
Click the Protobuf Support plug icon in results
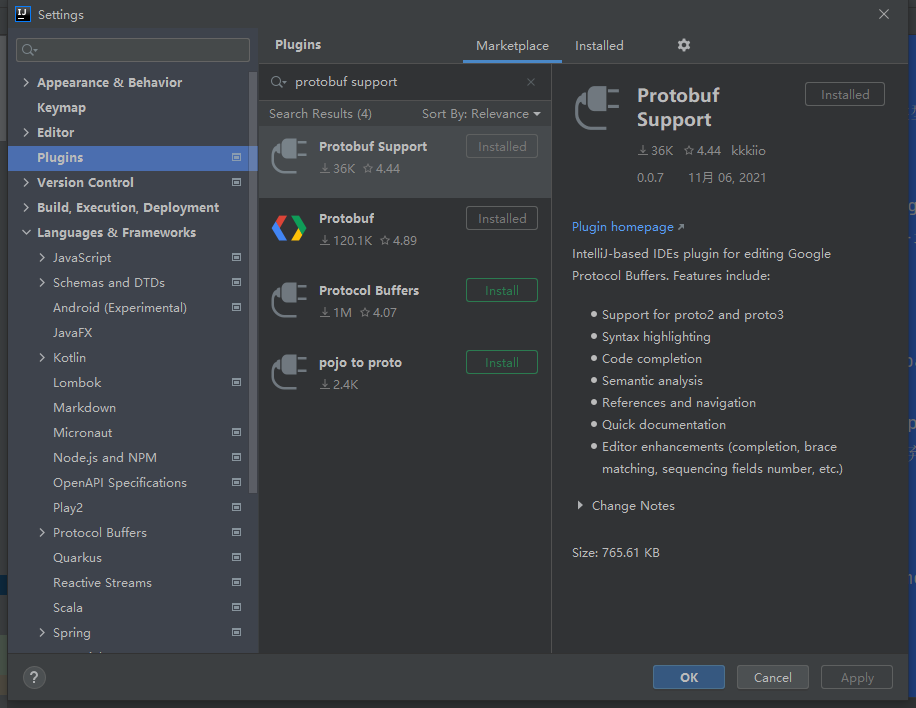click(x=289, y=157)
